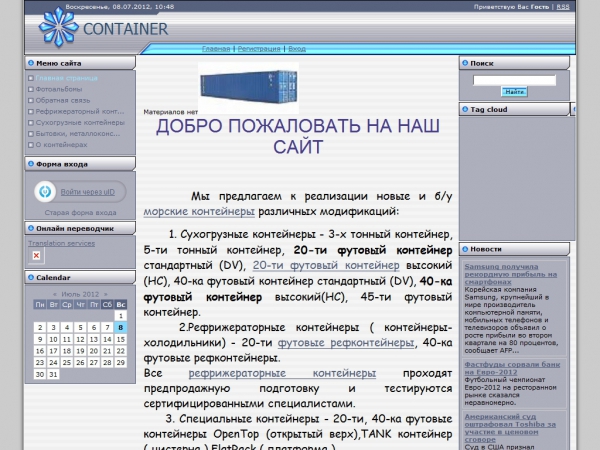600x450 pixels.
Task: Open Фотоальбомы from the site menu
Action: click(x=60, y=88)
